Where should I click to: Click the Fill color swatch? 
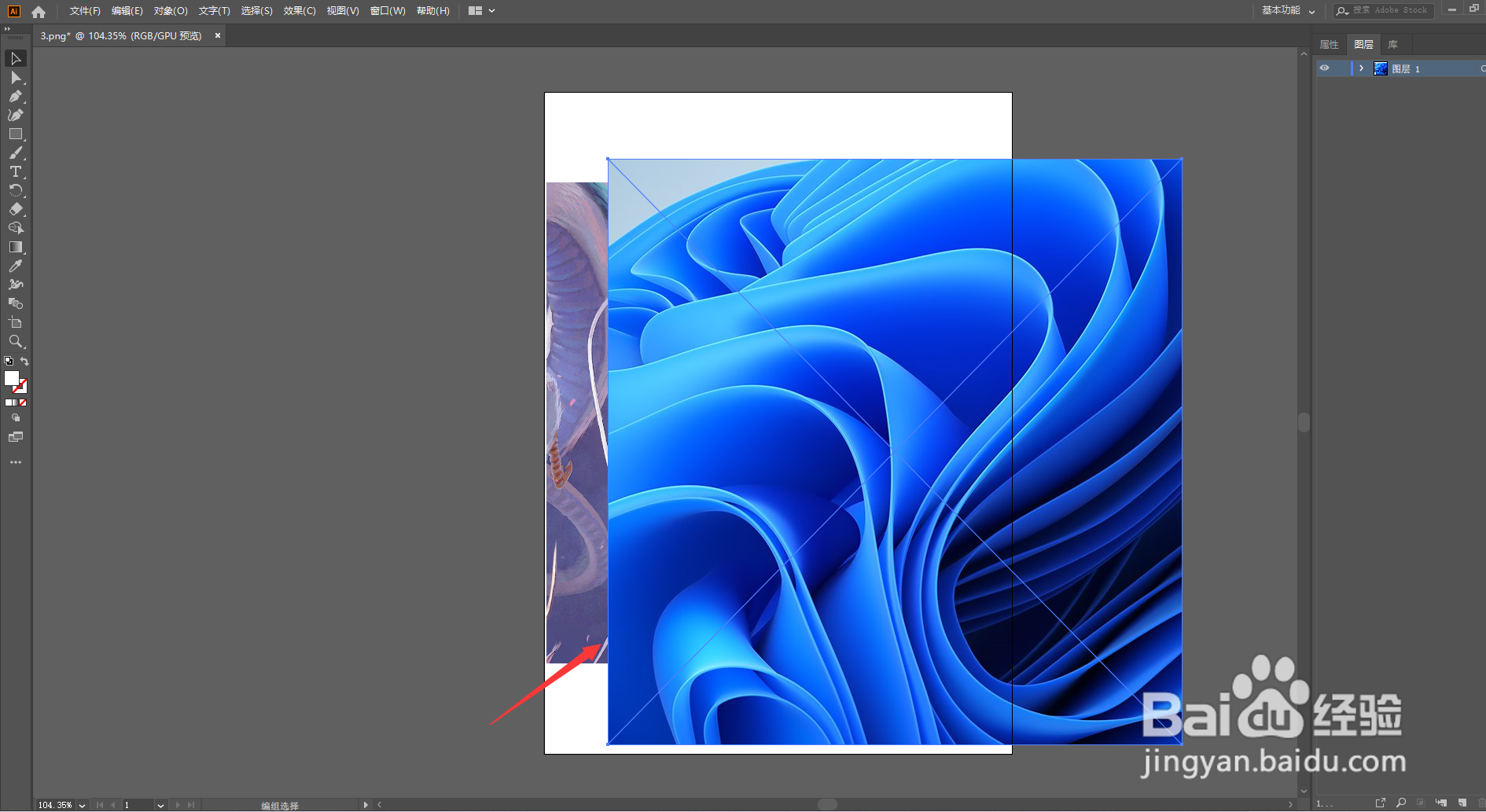12,379
